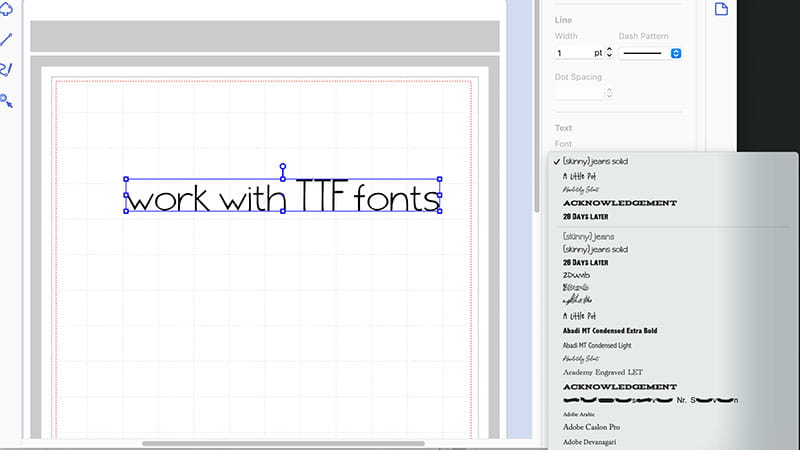The image size is (800, 450).
Task: Click the Dot Spacing stepper
Action: [x=608, y=93]
